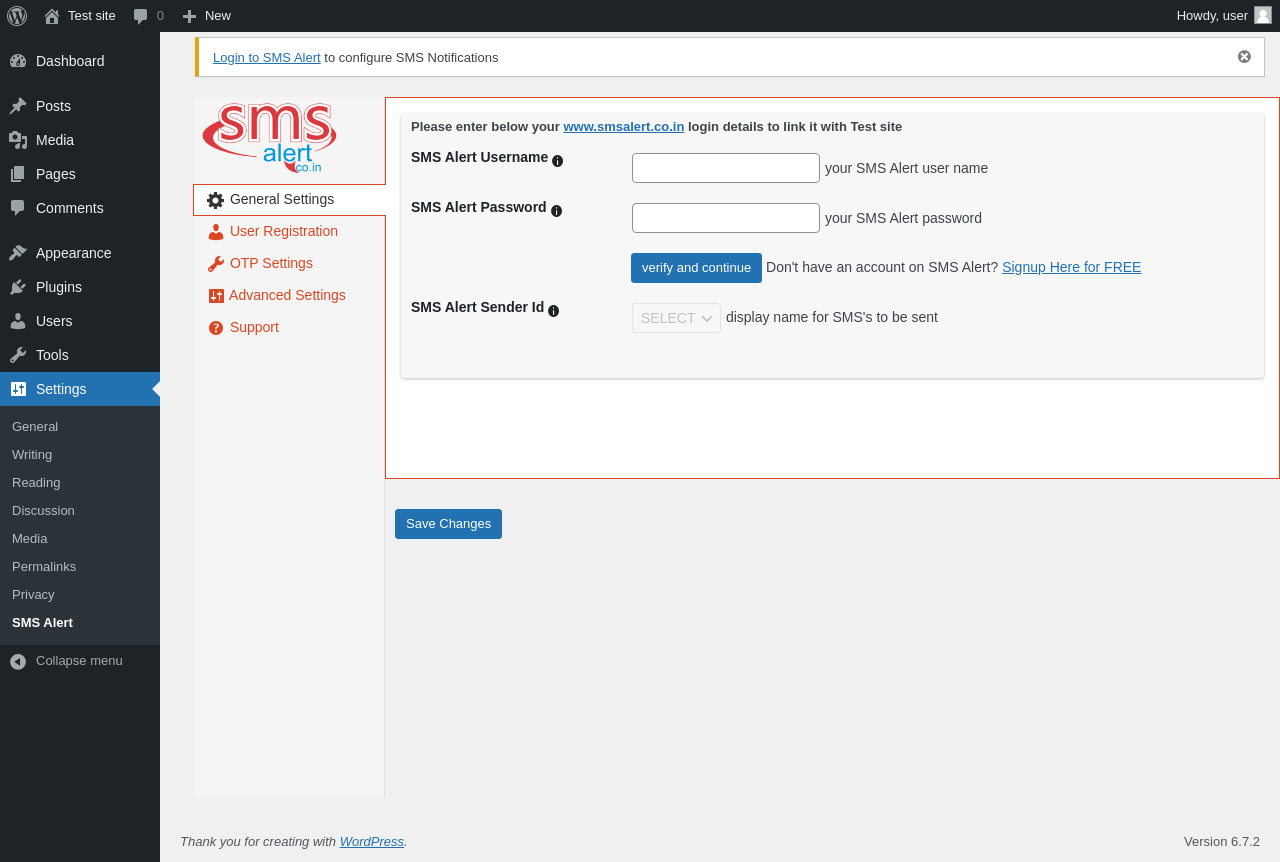Click the WordPress logo icon
The width and height of the screenshot is (1280, 862).
[17, 15]
